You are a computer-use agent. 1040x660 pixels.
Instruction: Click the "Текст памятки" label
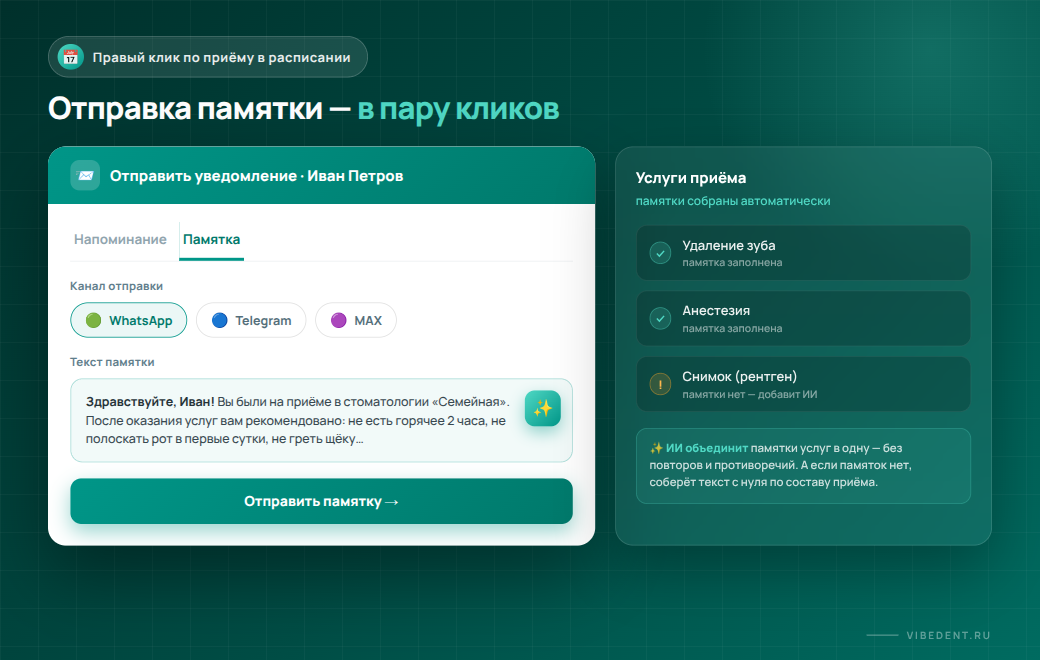112,362
